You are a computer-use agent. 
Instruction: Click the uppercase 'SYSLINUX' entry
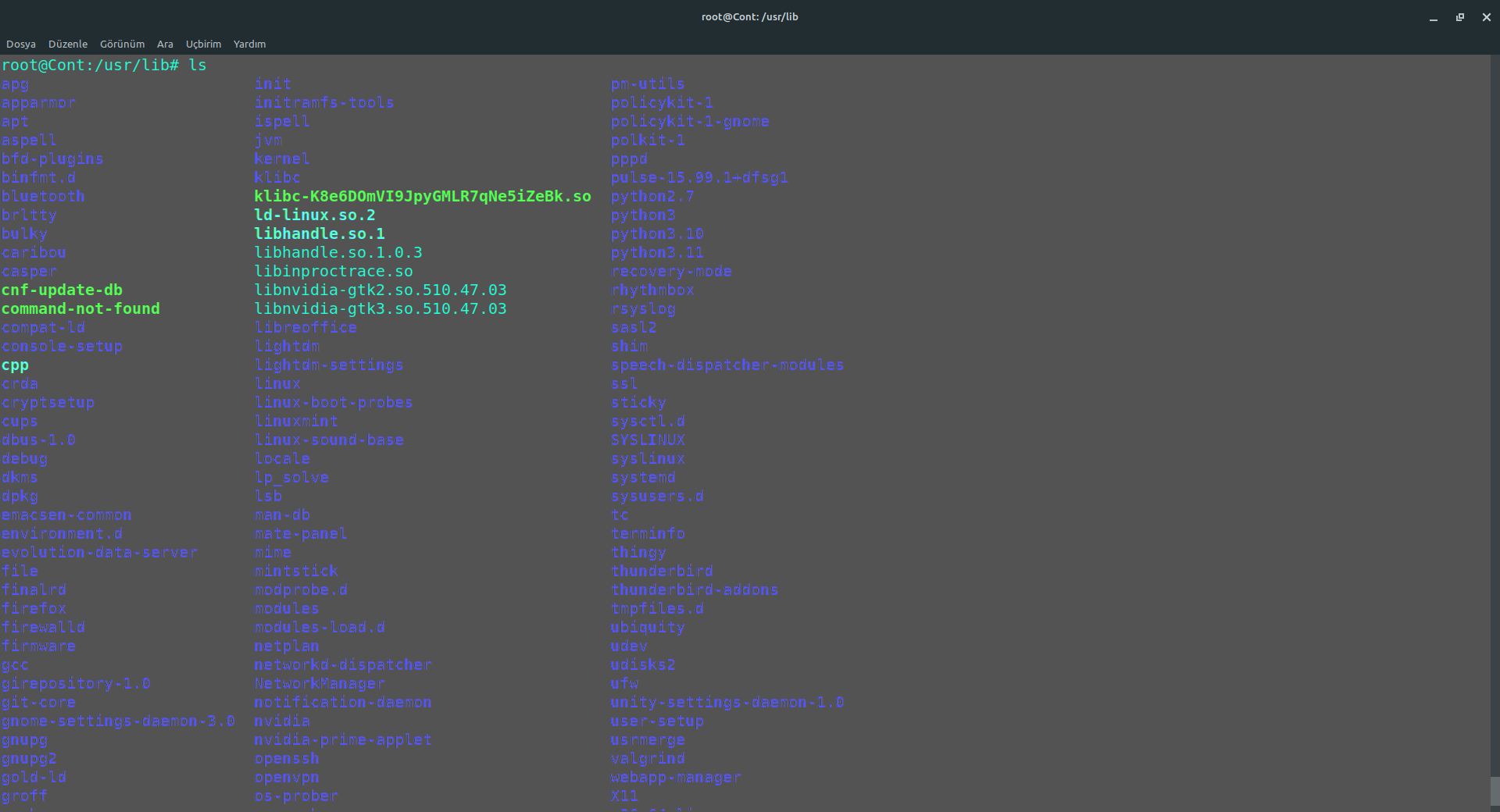coord(648,440)
